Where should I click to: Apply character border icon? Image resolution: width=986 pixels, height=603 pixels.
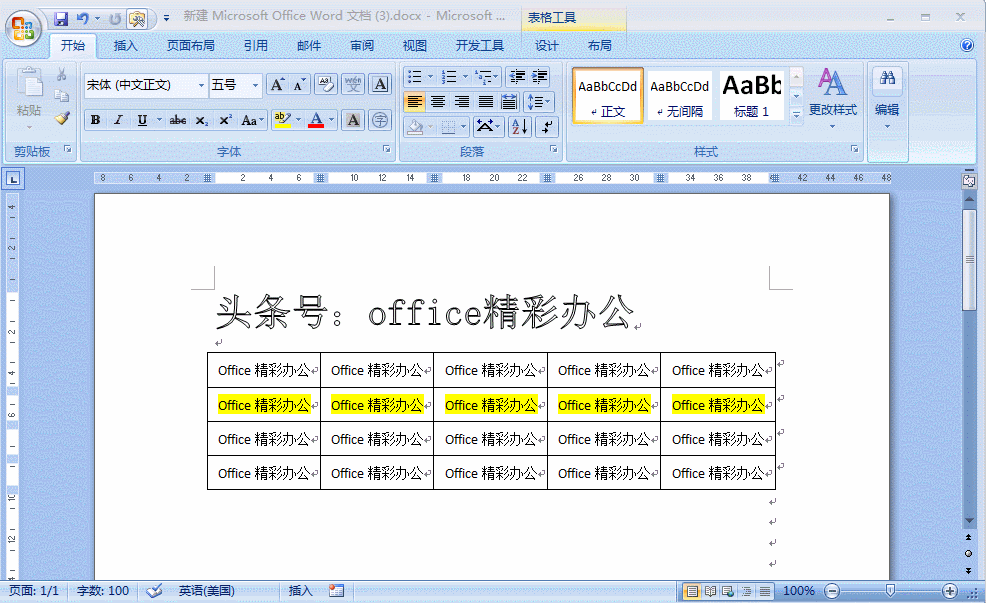(x=380, y=85)
